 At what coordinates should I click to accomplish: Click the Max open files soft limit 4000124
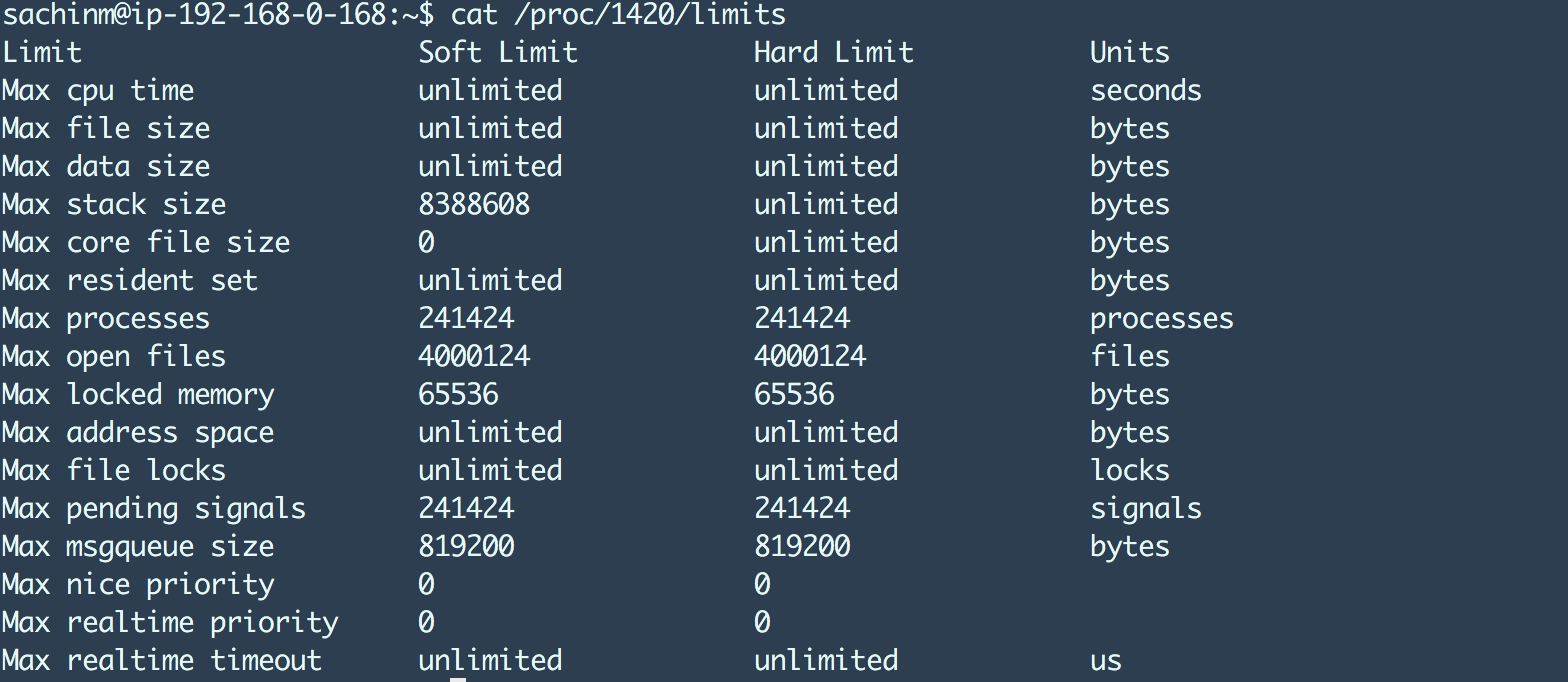[x=474, y=356]
